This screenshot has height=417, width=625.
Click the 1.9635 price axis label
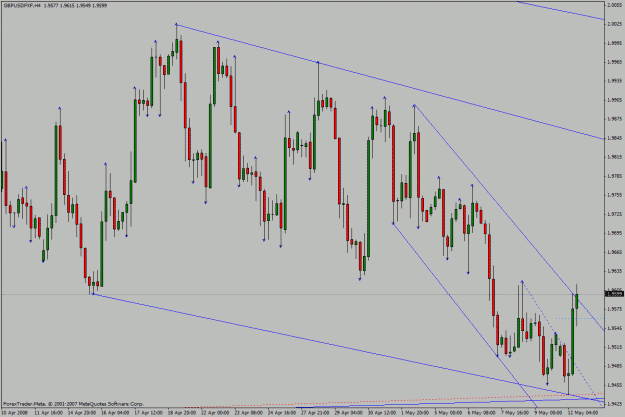(x=615, y=271)
